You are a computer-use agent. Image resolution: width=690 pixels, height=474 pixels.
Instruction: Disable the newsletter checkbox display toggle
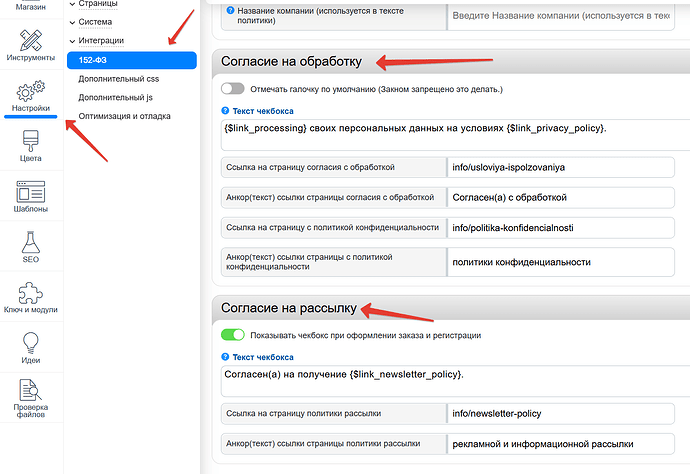click(x=232, y=335)
